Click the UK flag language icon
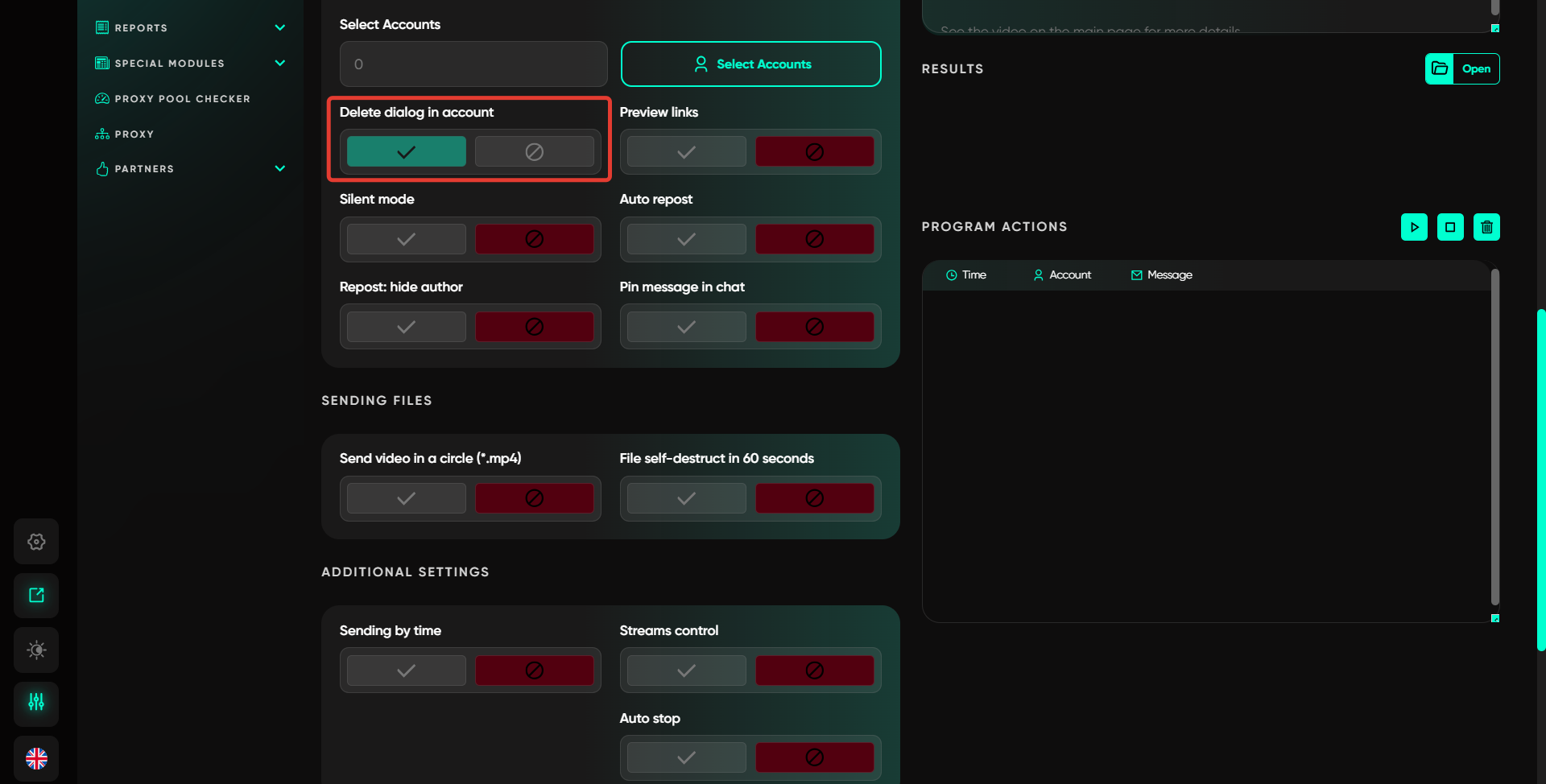 [36, 758]
